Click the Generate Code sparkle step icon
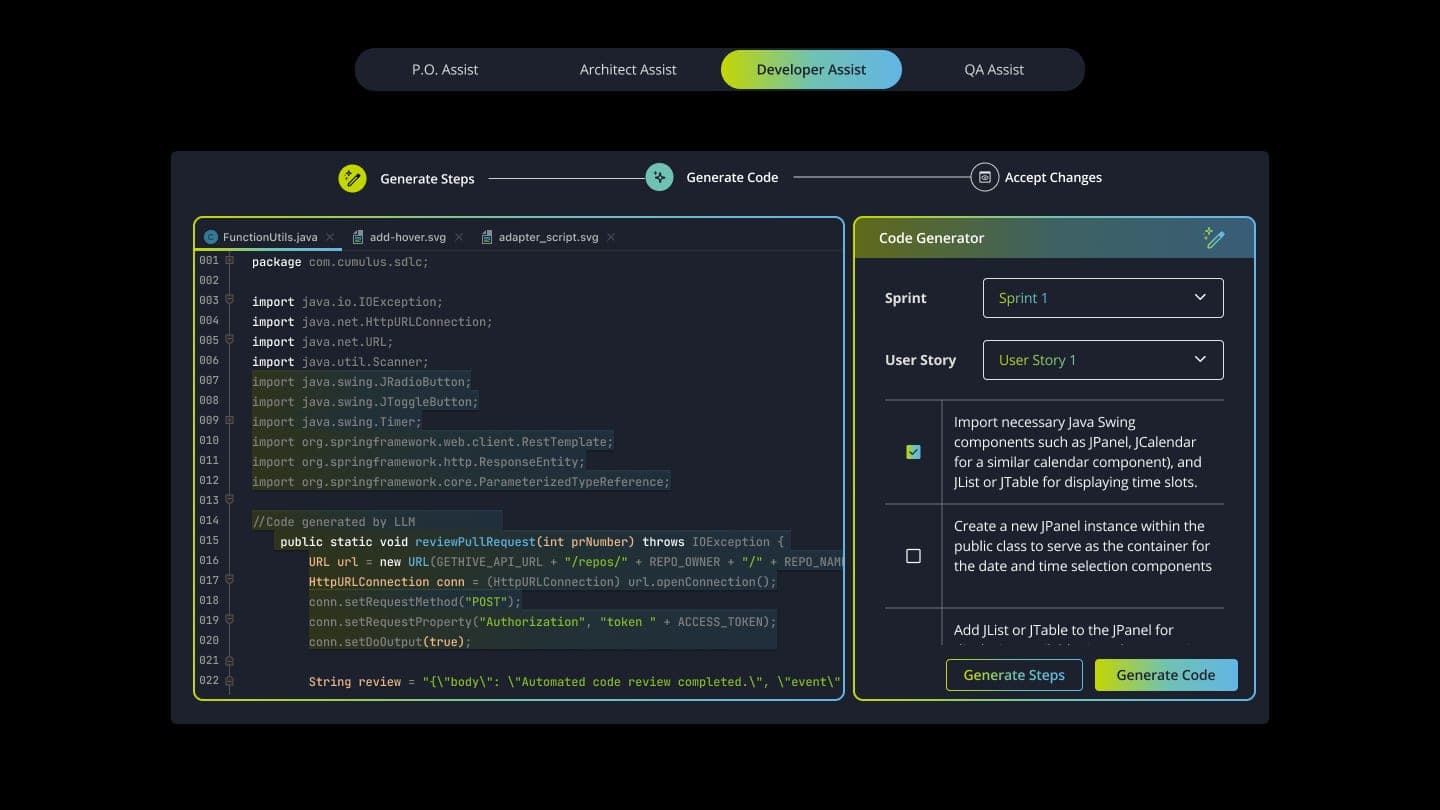 (x=659, y=177)
